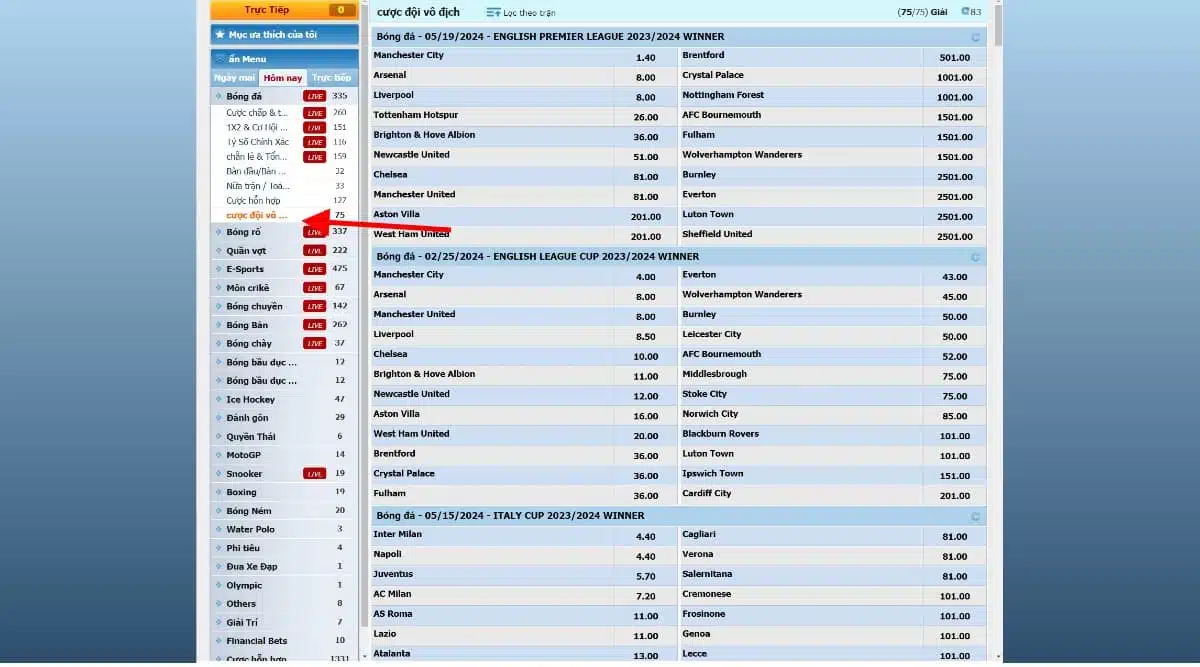Click the LIVE badge beside Bóng chày
This screenshot has height=667, width=1200.
click(x=314, y=343)
